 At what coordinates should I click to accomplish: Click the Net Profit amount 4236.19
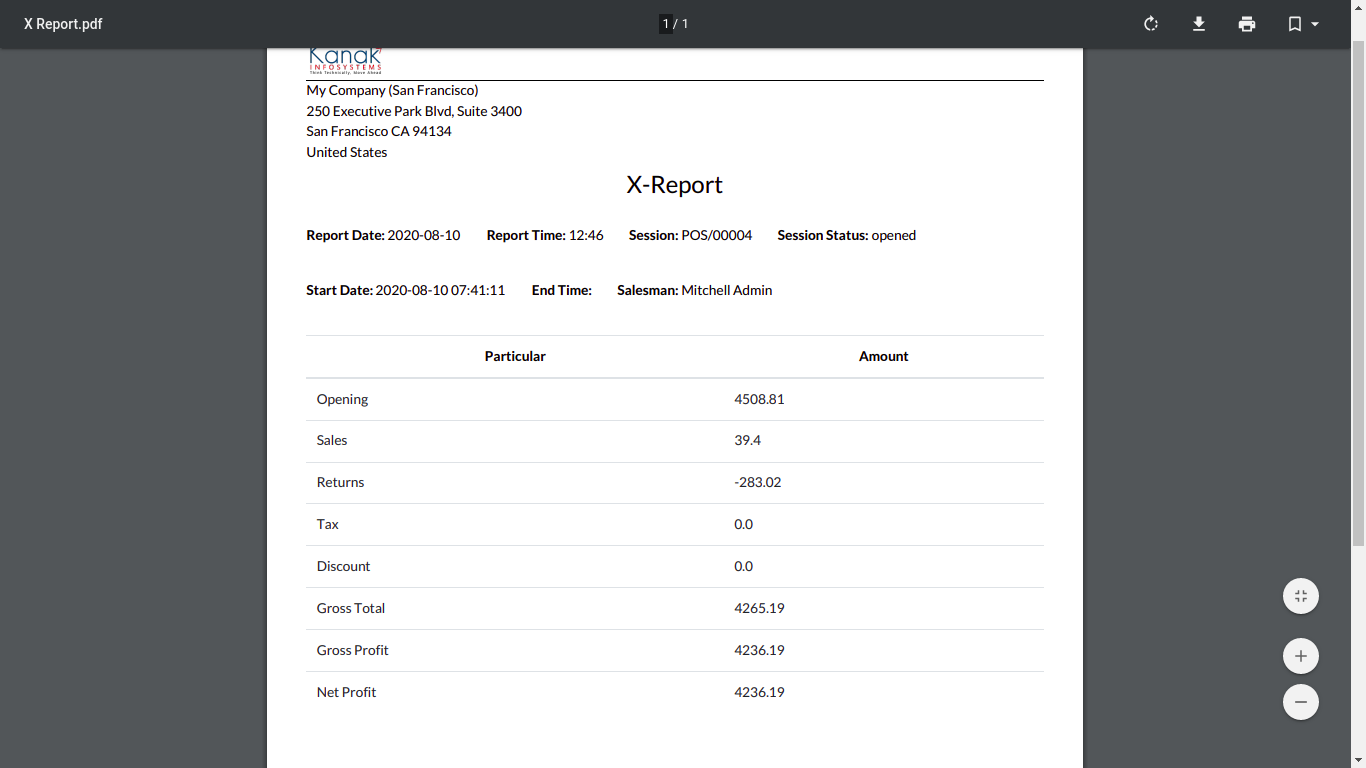click(759, 692)
